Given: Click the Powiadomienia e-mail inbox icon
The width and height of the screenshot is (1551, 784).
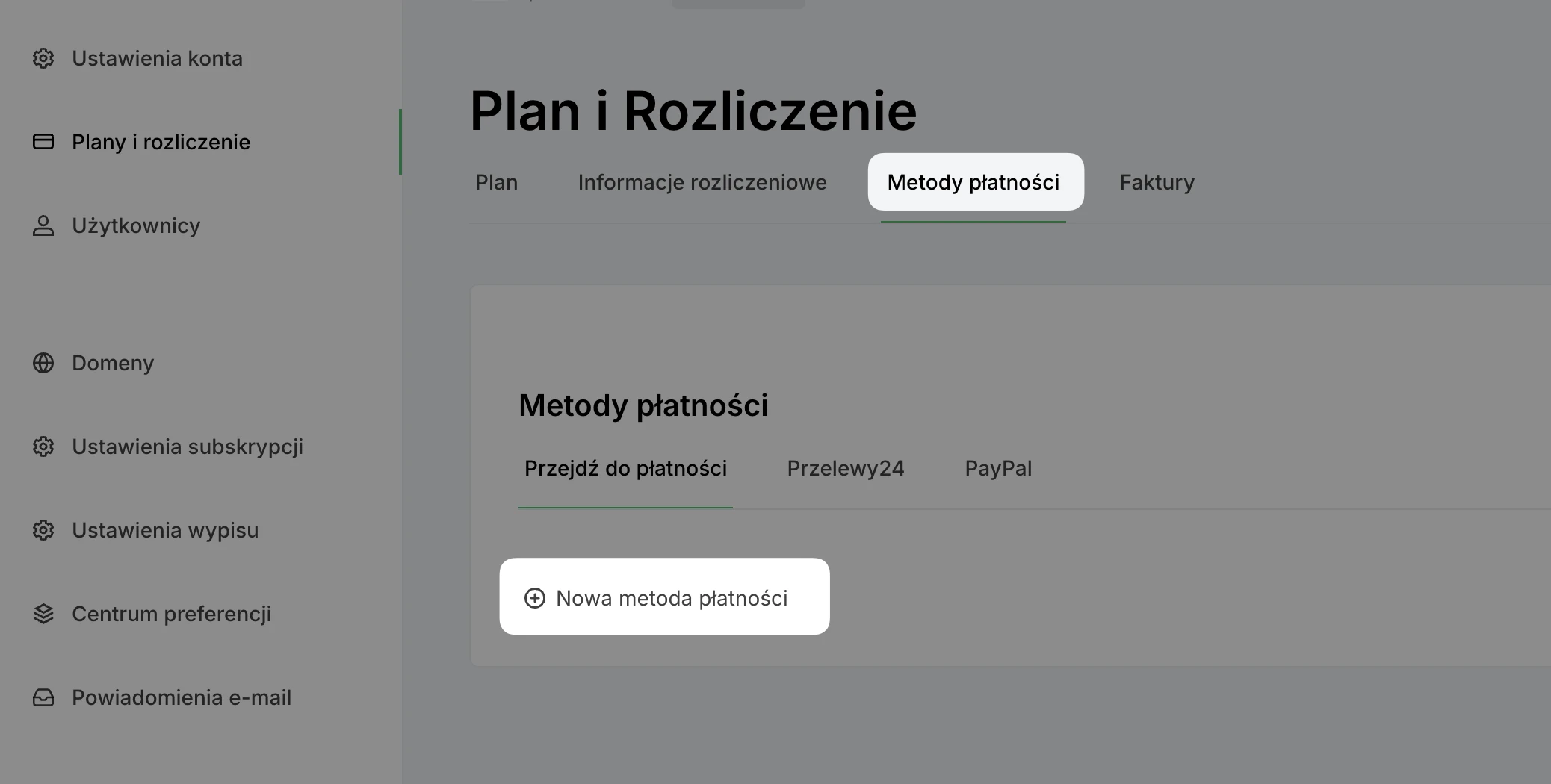Looking at the screenshot, I should 43,697.
